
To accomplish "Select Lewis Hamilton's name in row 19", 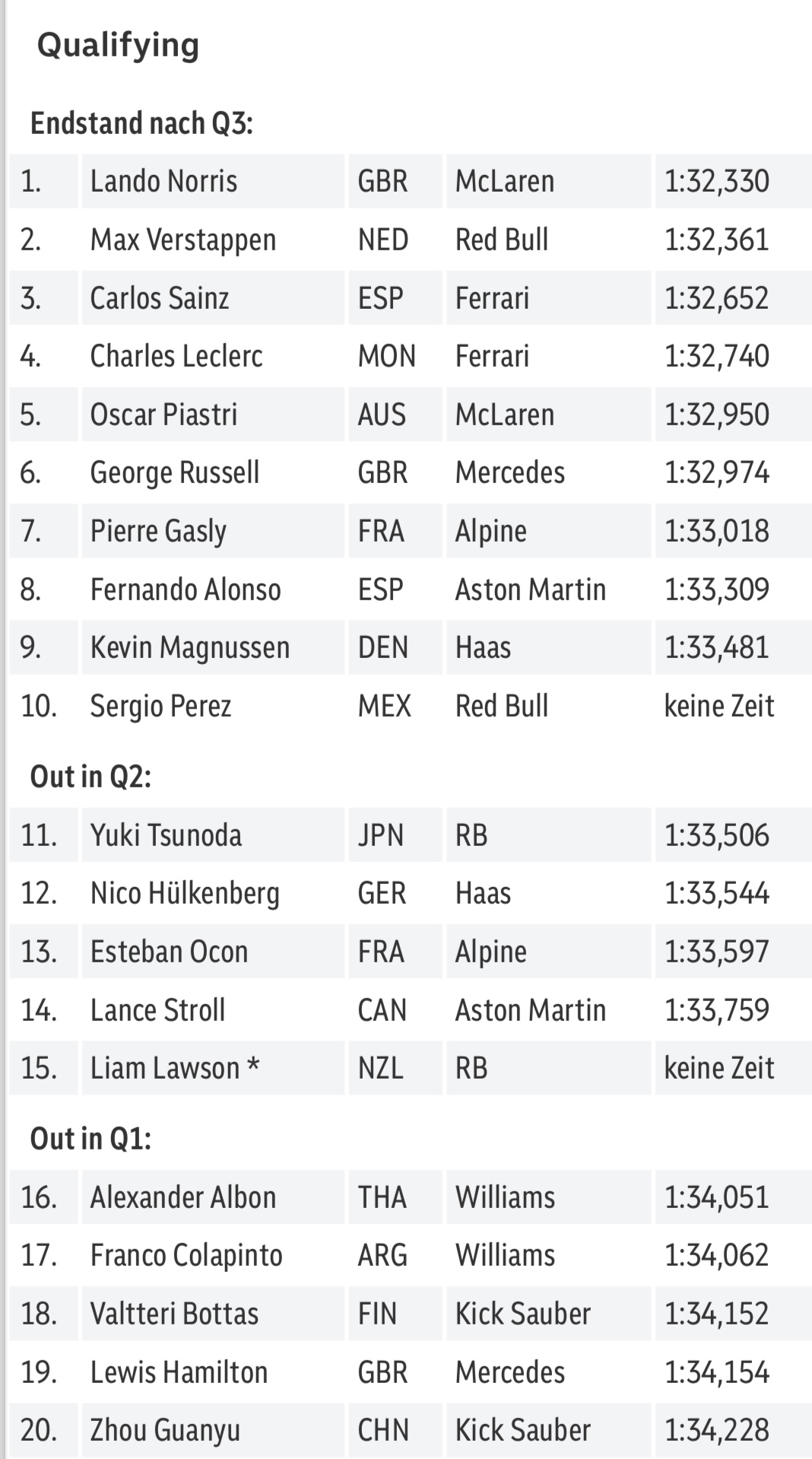I will click(179, 1372).
